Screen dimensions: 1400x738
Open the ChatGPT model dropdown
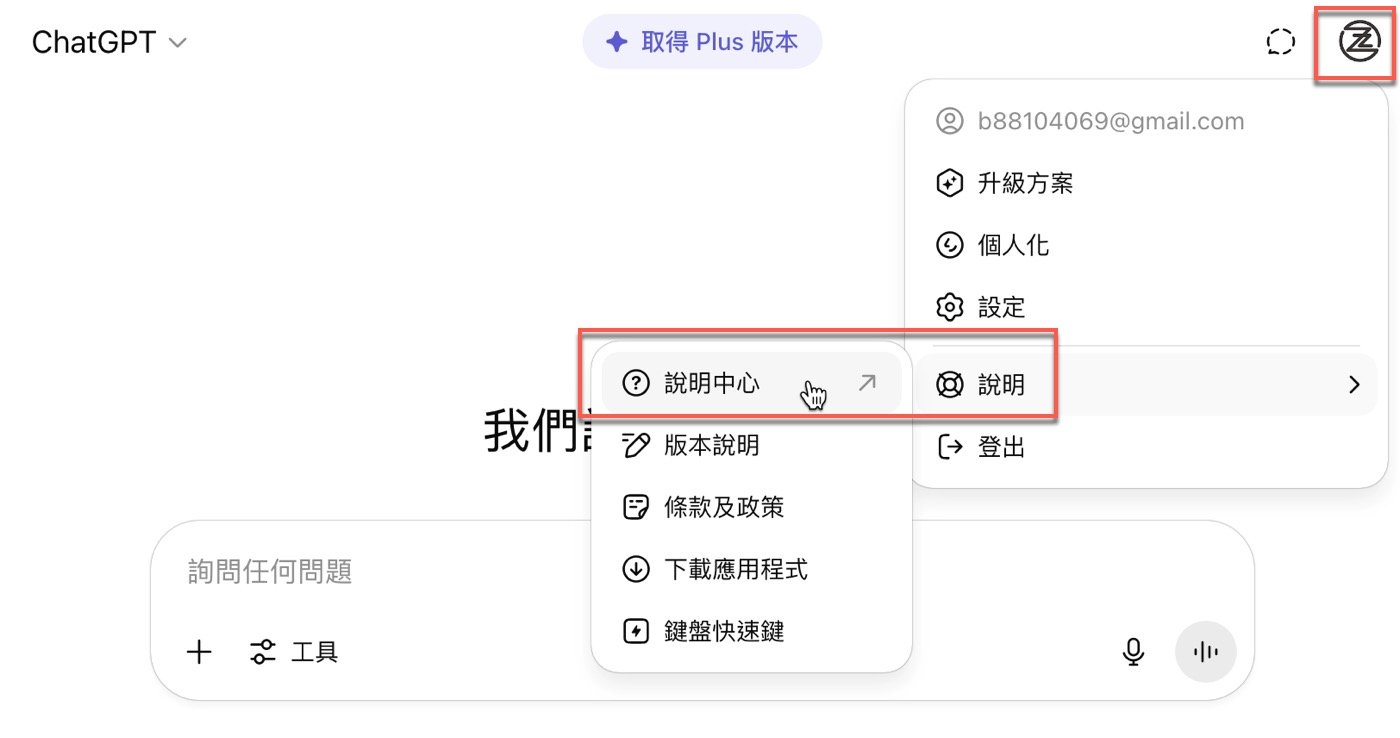tap(110, 43)
